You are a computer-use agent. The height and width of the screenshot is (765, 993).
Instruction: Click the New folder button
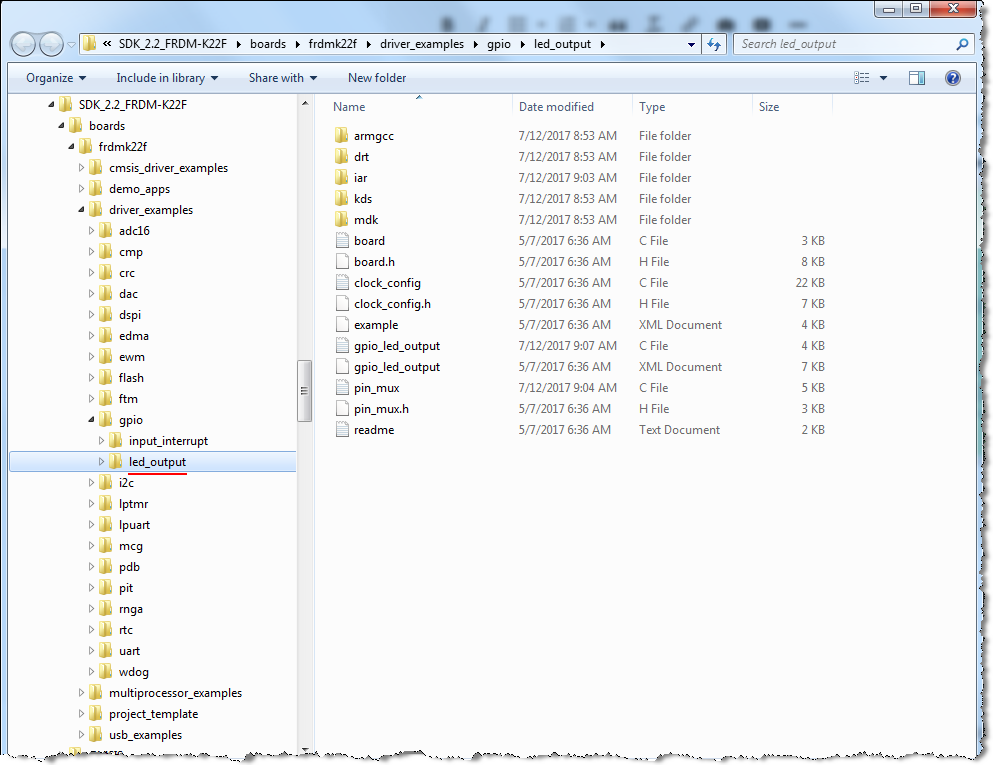coord(377,78)
